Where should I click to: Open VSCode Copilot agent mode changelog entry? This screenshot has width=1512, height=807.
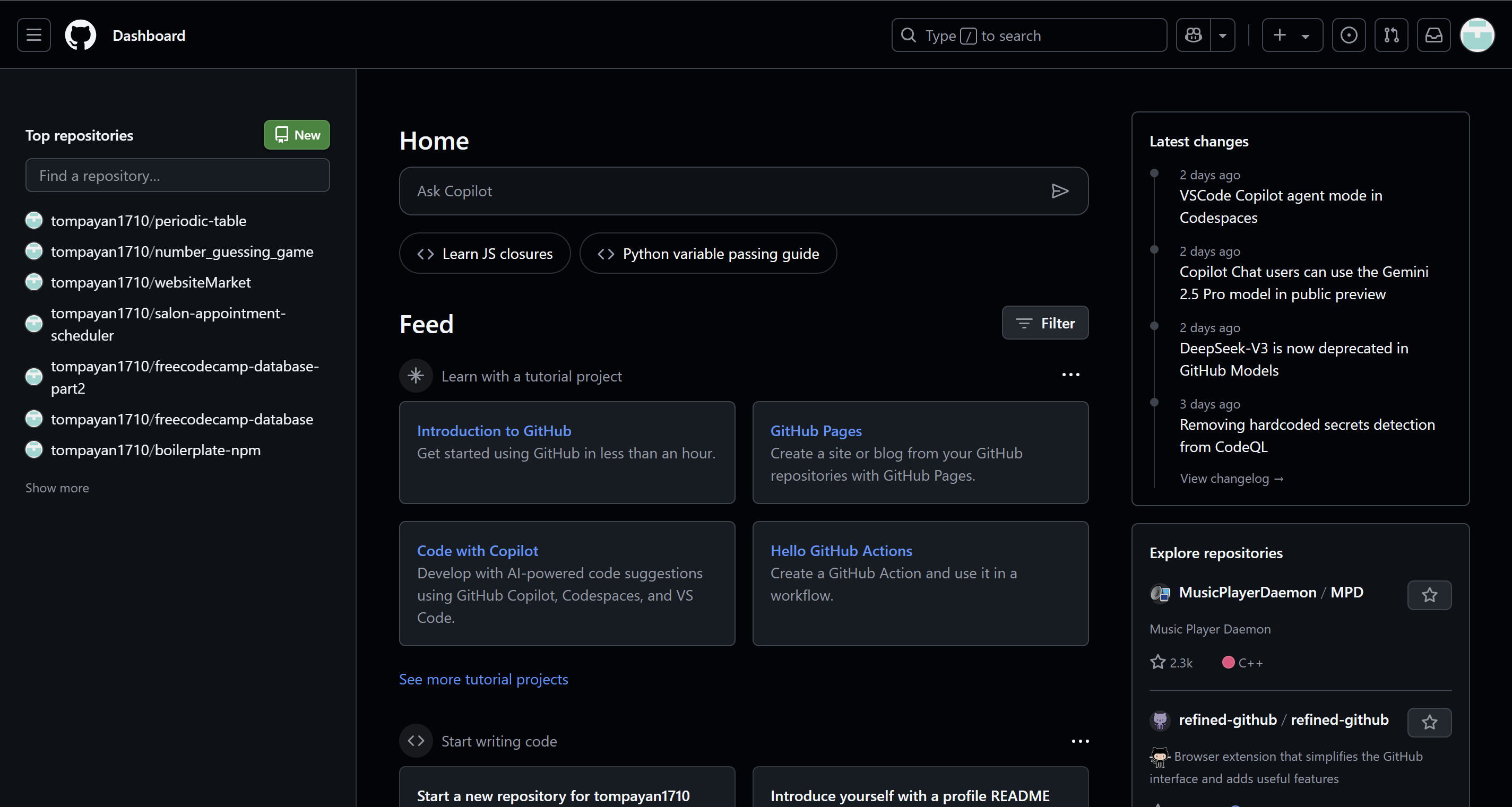pos(1281,206)
